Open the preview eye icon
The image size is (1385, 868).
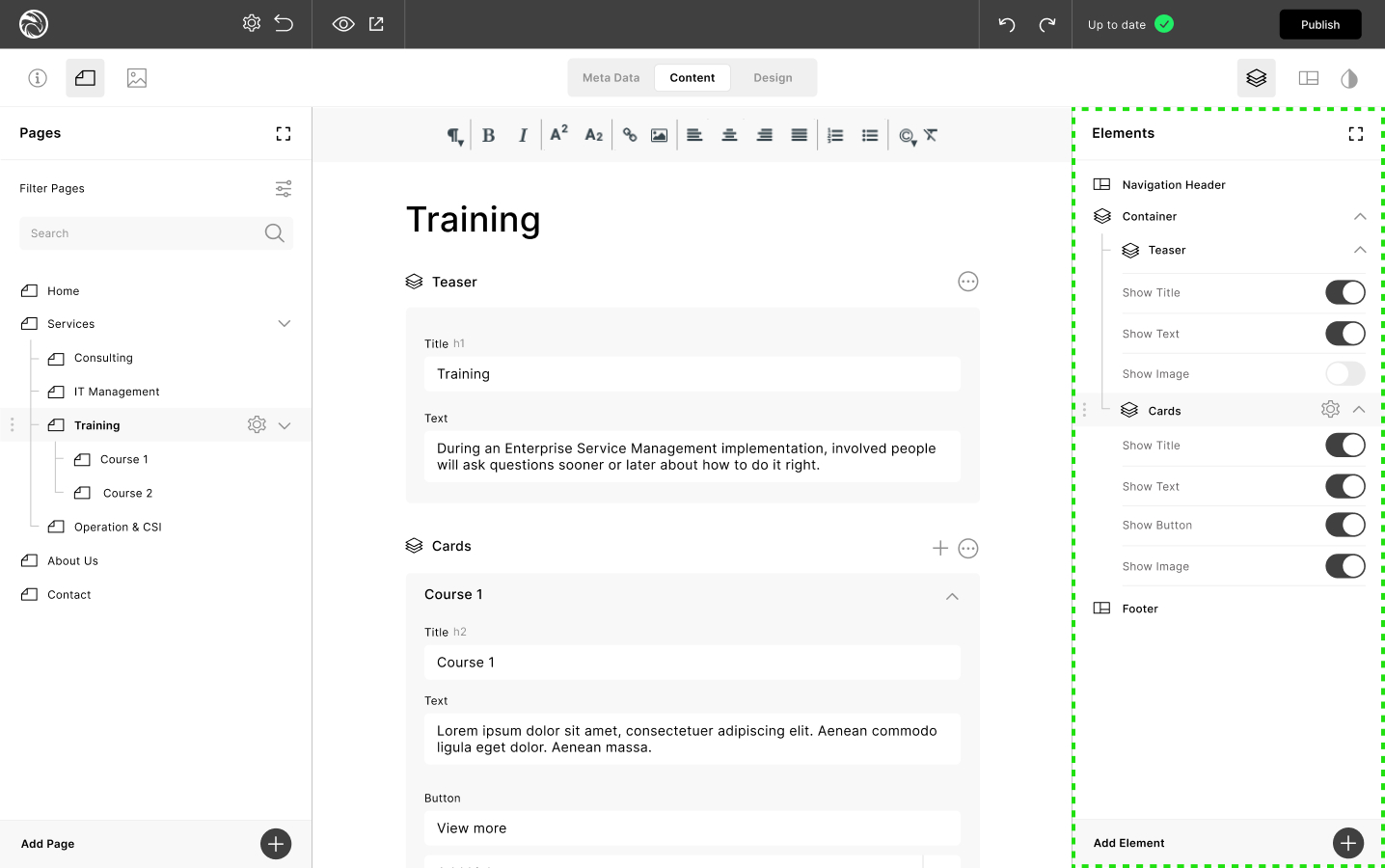[343, 24]
